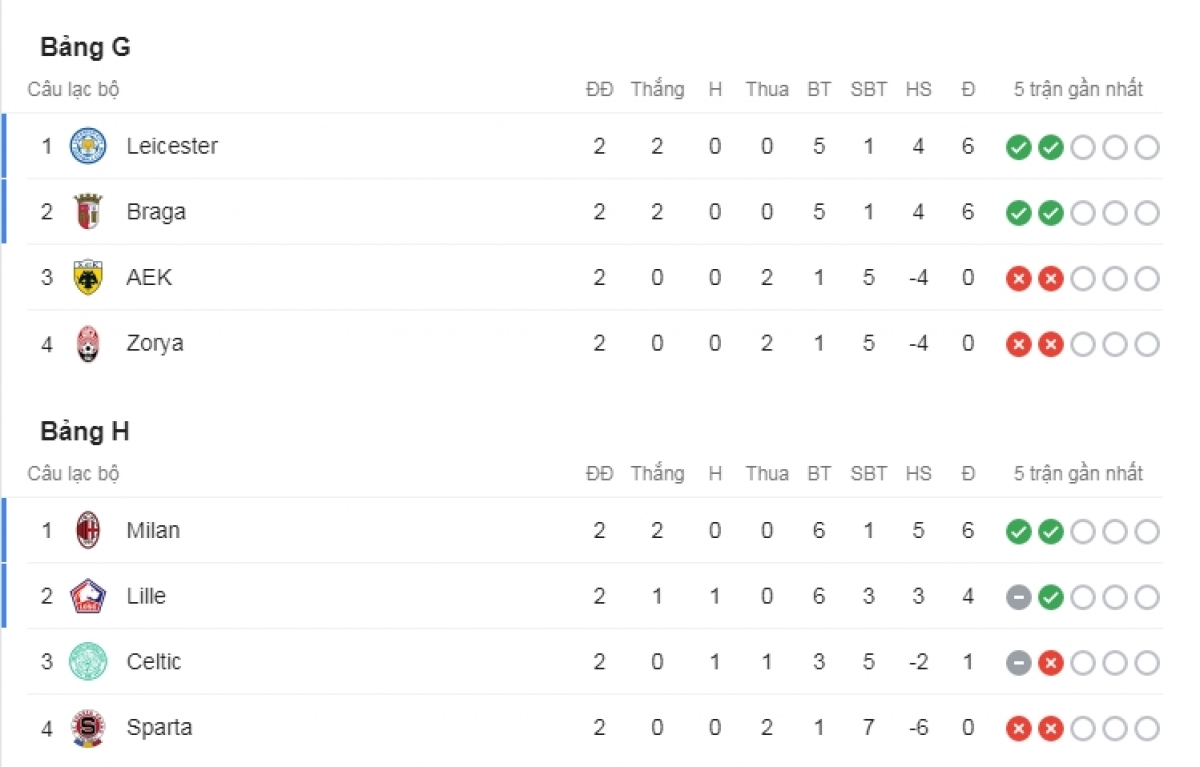Open the Milan team name link
The width and height of the screenshot is (1200, 767).
(x=153, y=530)
